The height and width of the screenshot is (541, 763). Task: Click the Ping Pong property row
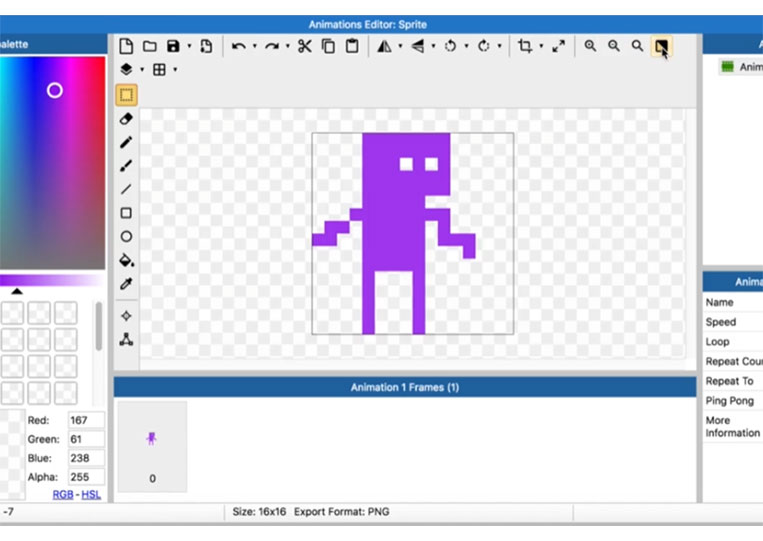(733, 401)
